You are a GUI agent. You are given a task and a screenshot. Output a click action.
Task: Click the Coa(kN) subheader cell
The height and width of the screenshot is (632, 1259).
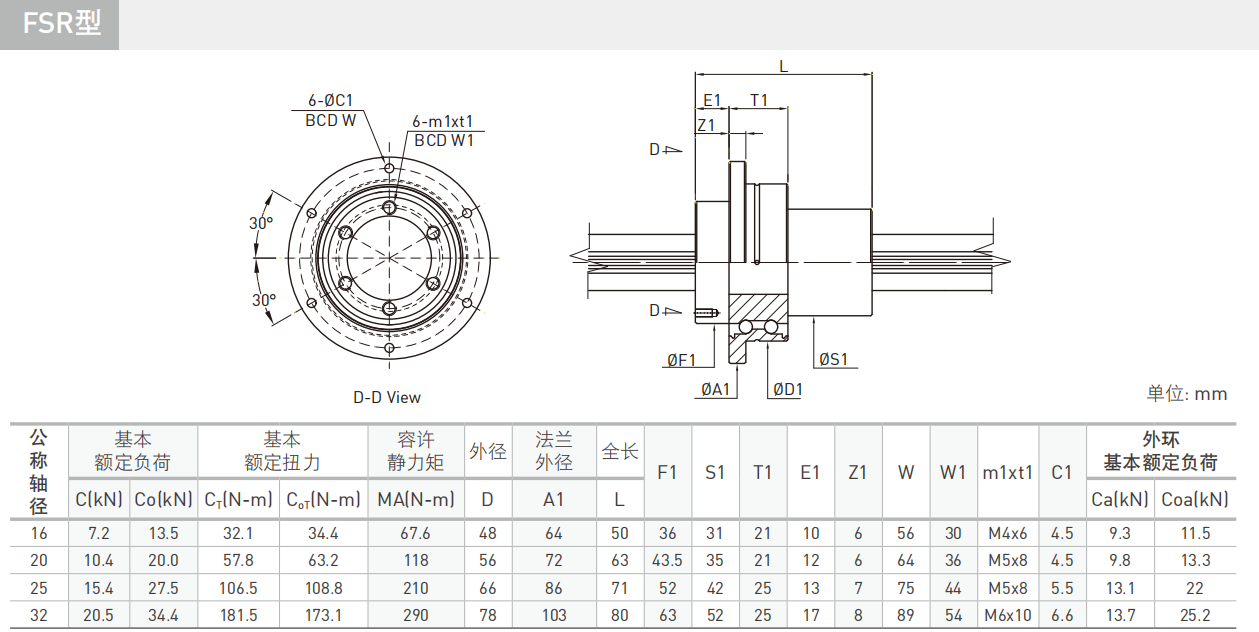1194,499
